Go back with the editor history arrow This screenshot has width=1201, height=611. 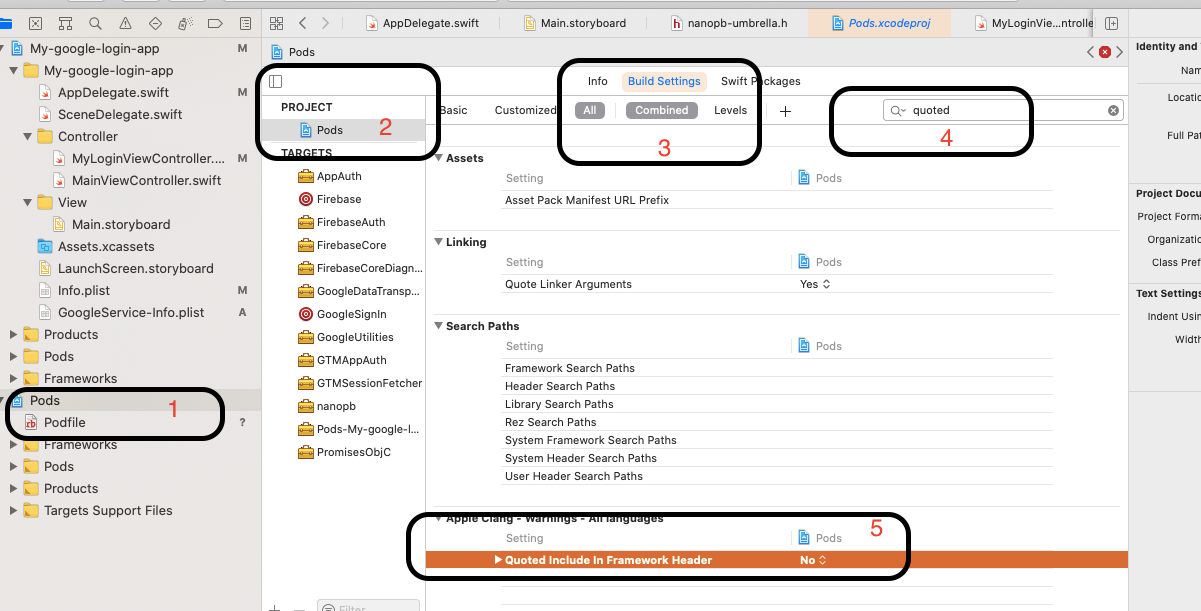tap(303, 22)
